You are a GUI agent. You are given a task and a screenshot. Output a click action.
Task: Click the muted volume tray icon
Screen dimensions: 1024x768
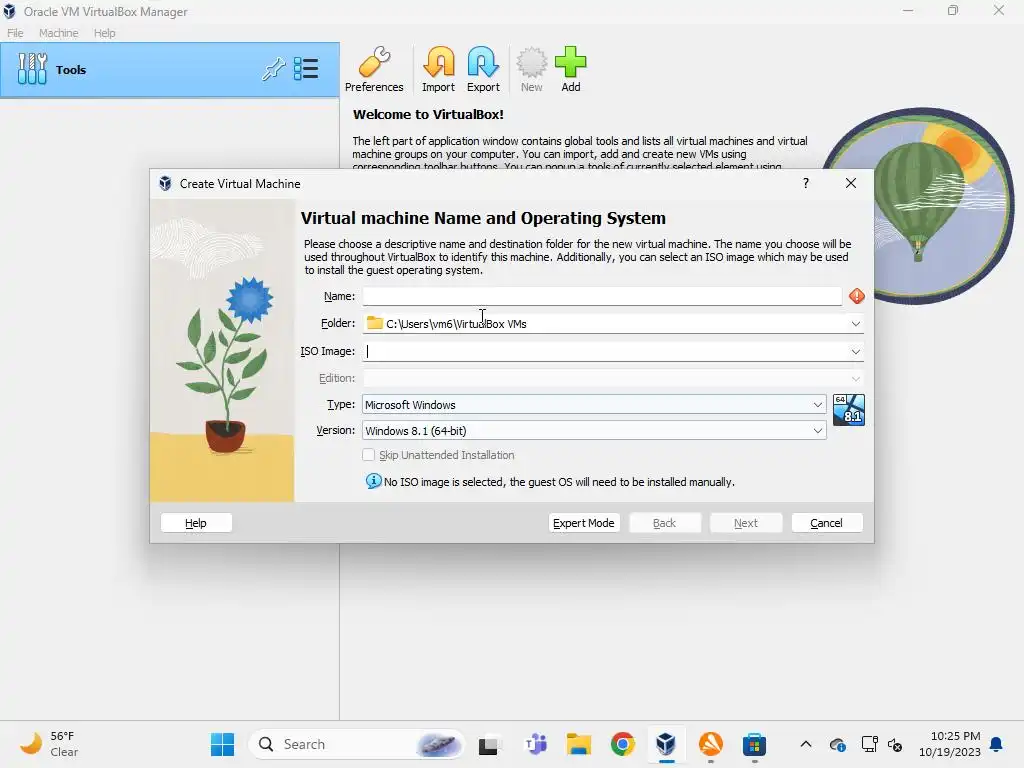[895, 744]
